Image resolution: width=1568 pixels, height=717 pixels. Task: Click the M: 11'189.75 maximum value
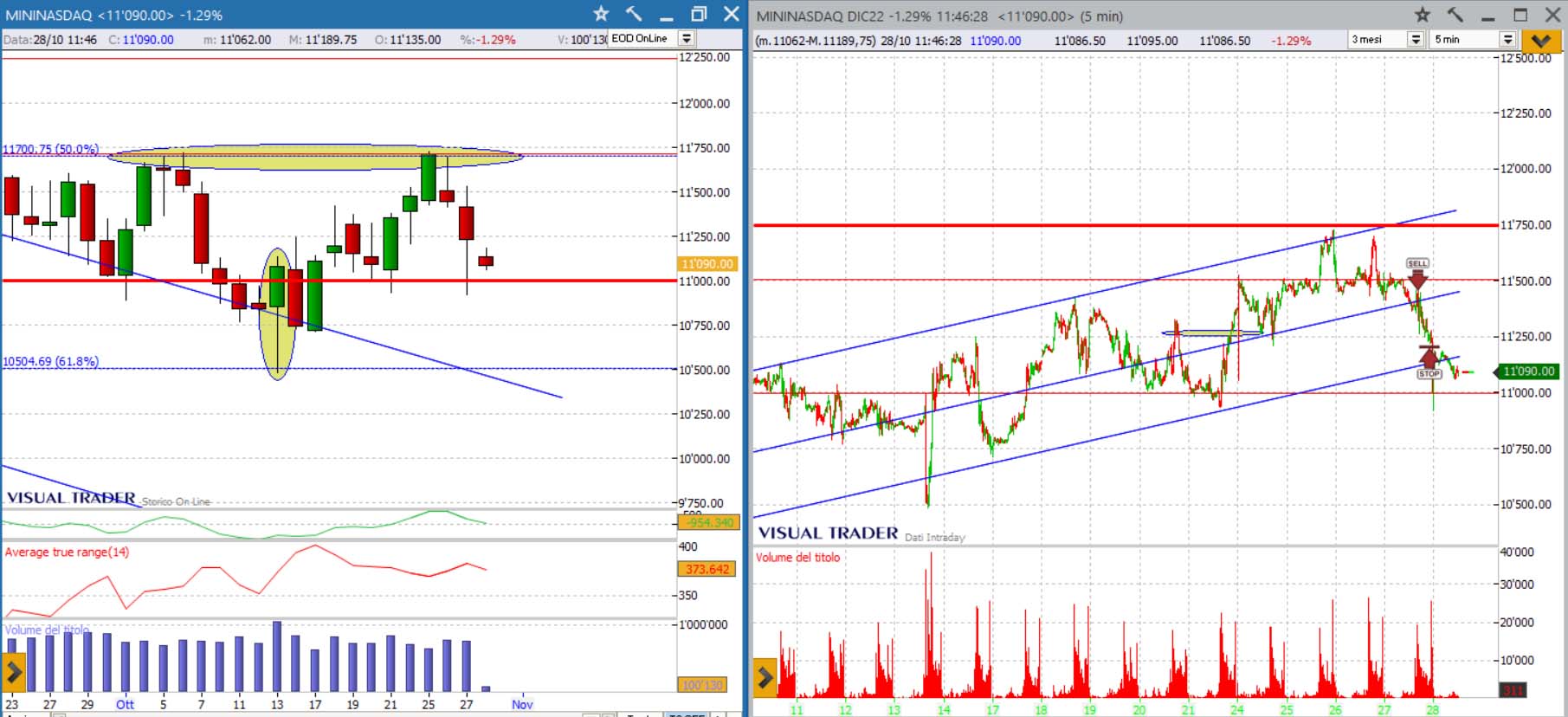323,40
